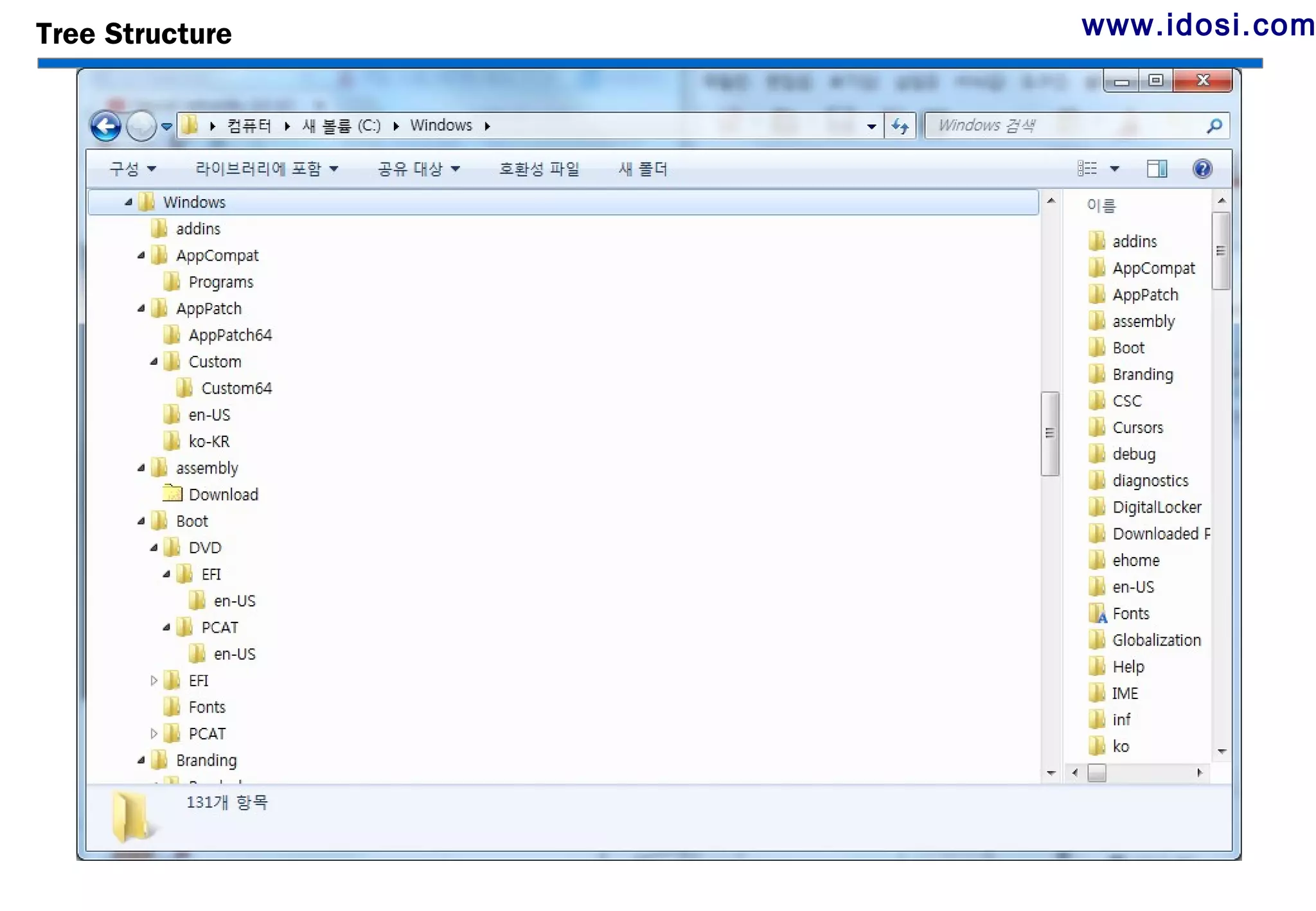
Task: Click the Forward navigation arrow button
Action: click(141, 126)
